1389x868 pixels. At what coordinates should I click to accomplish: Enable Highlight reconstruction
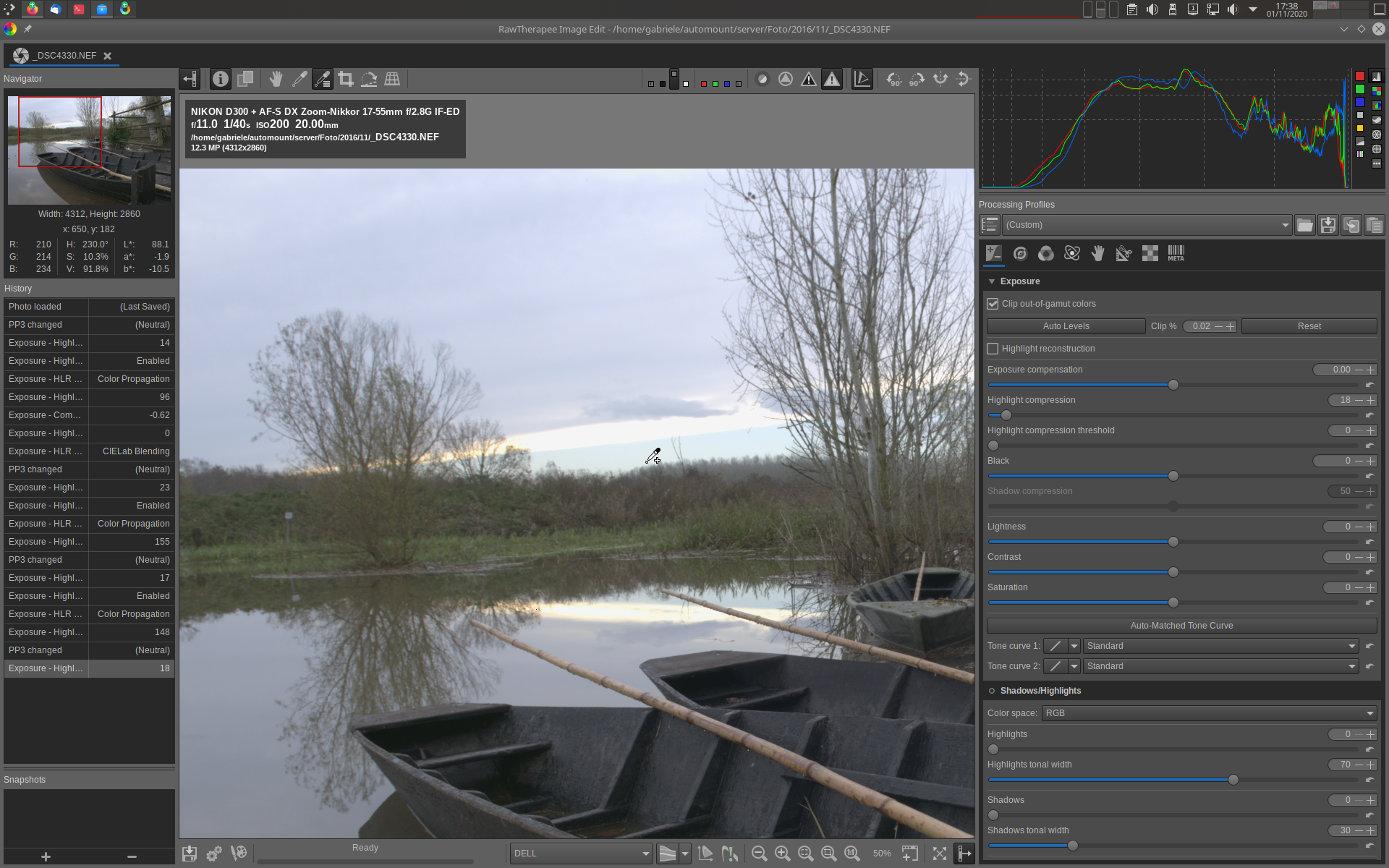click(993, 349)
